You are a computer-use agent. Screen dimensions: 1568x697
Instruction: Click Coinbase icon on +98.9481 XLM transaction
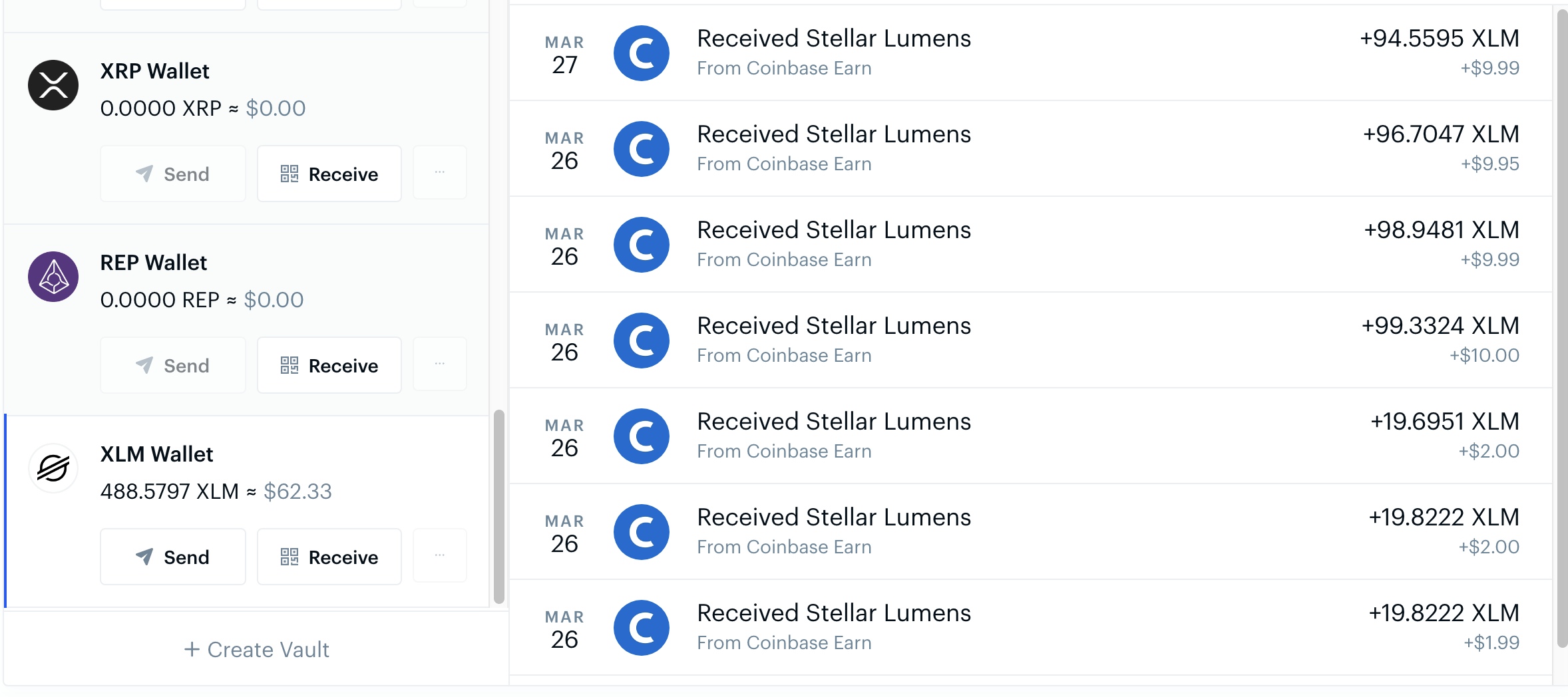(x=641, y=245)
